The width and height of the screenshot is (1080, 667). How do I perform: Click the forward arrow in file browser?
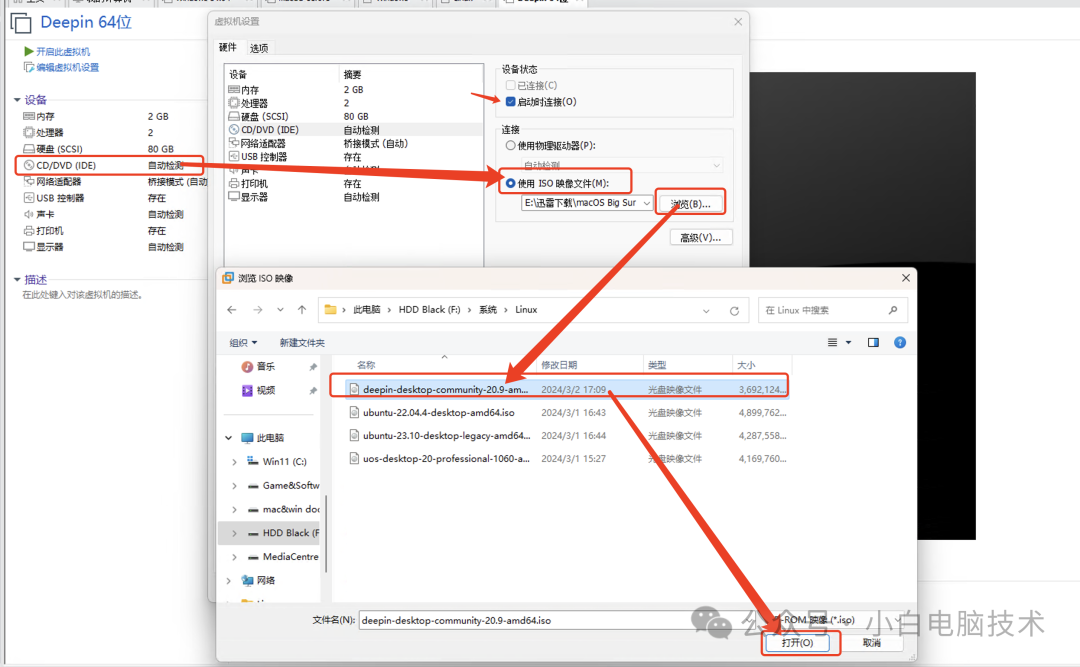tap(258, 310)
